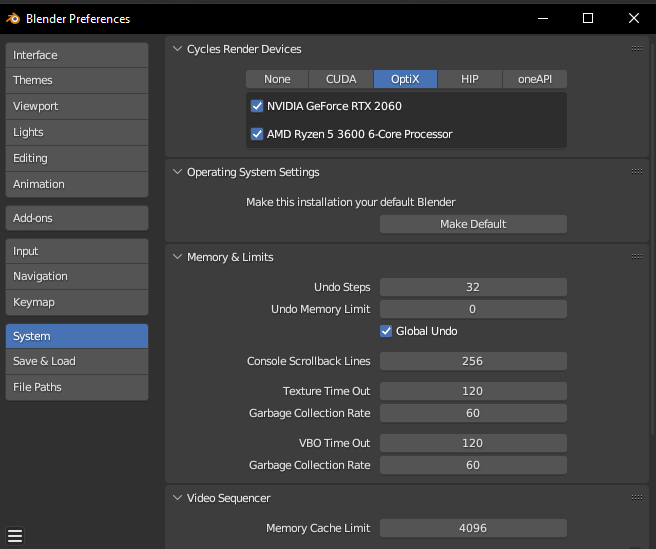Click the Memory Cache Limit field

tap(473, 528)
